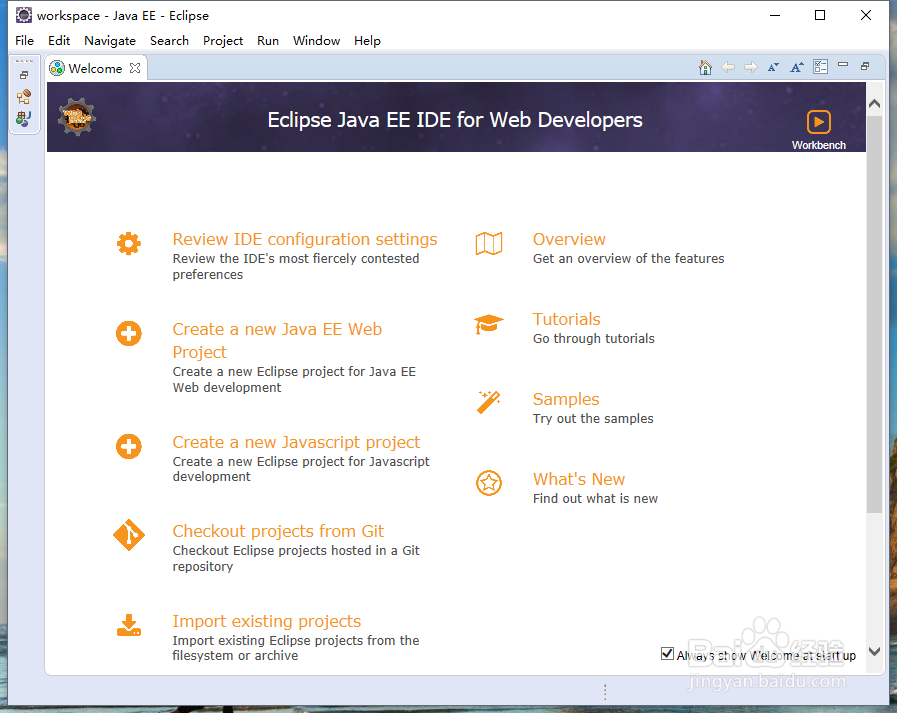The image size is (897, 713).
Task: Click the web tools gear logo
Action: coord(77,117)
